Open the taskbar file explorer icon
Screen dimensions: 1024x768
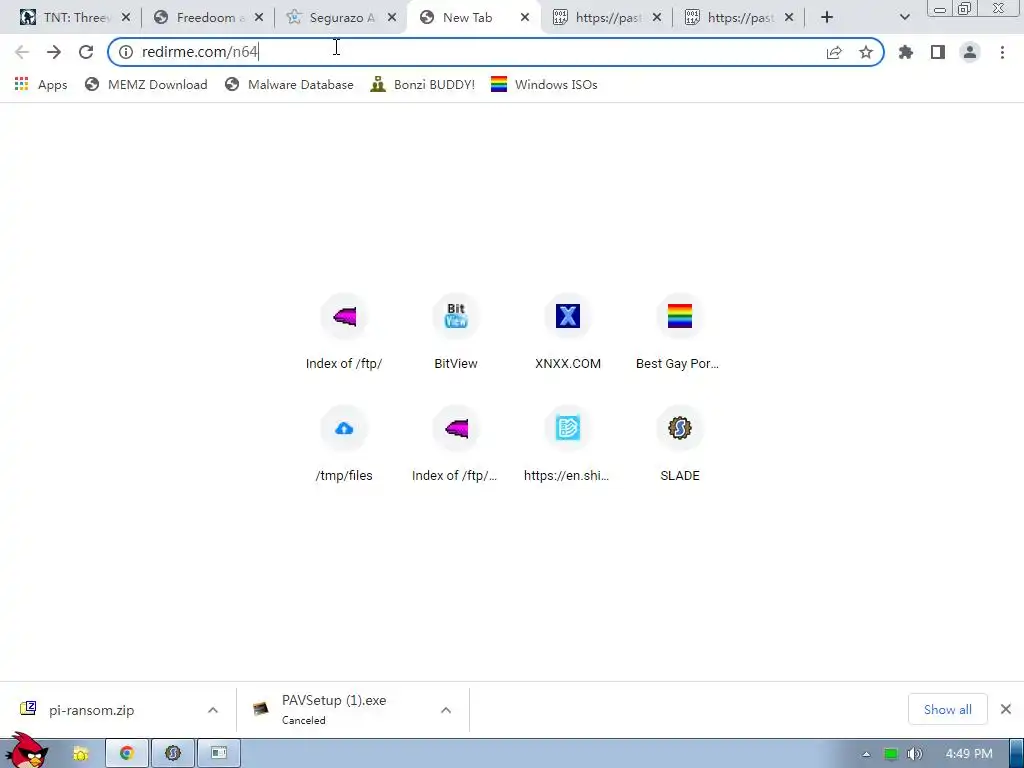80,754
